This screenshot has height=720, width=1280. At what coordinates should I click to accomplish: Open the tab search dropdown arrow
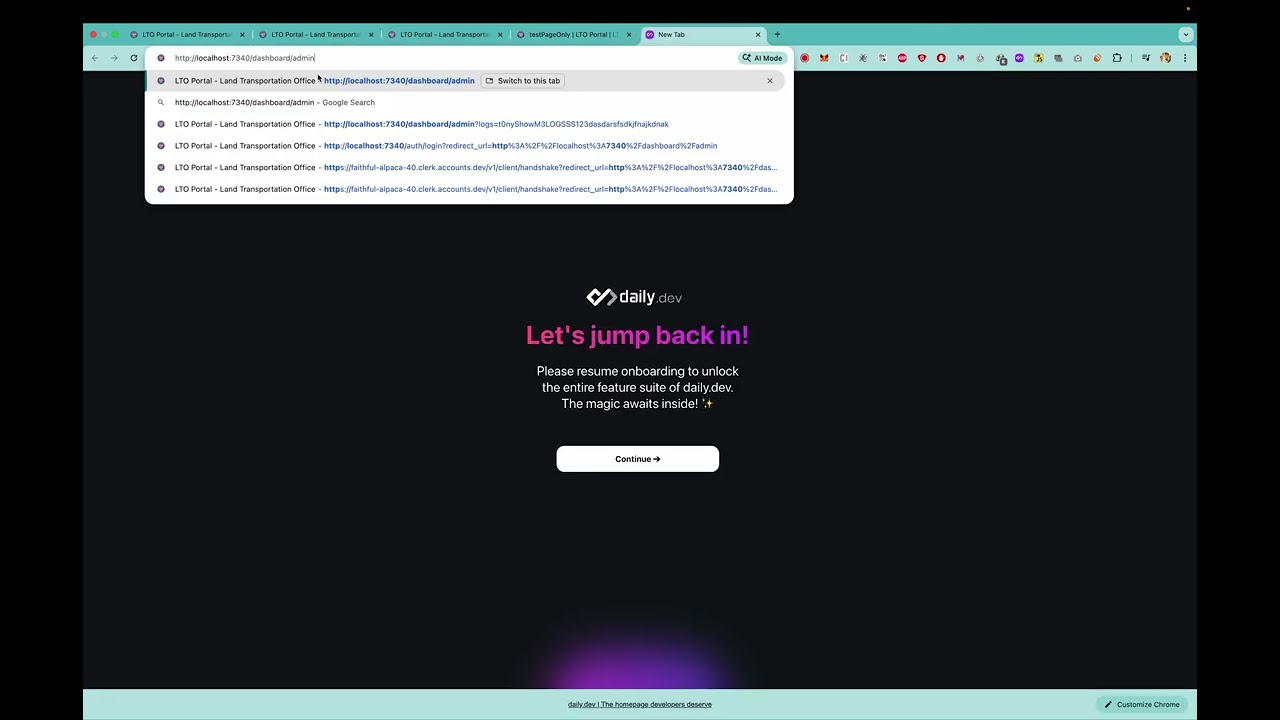click(1185, 34)
